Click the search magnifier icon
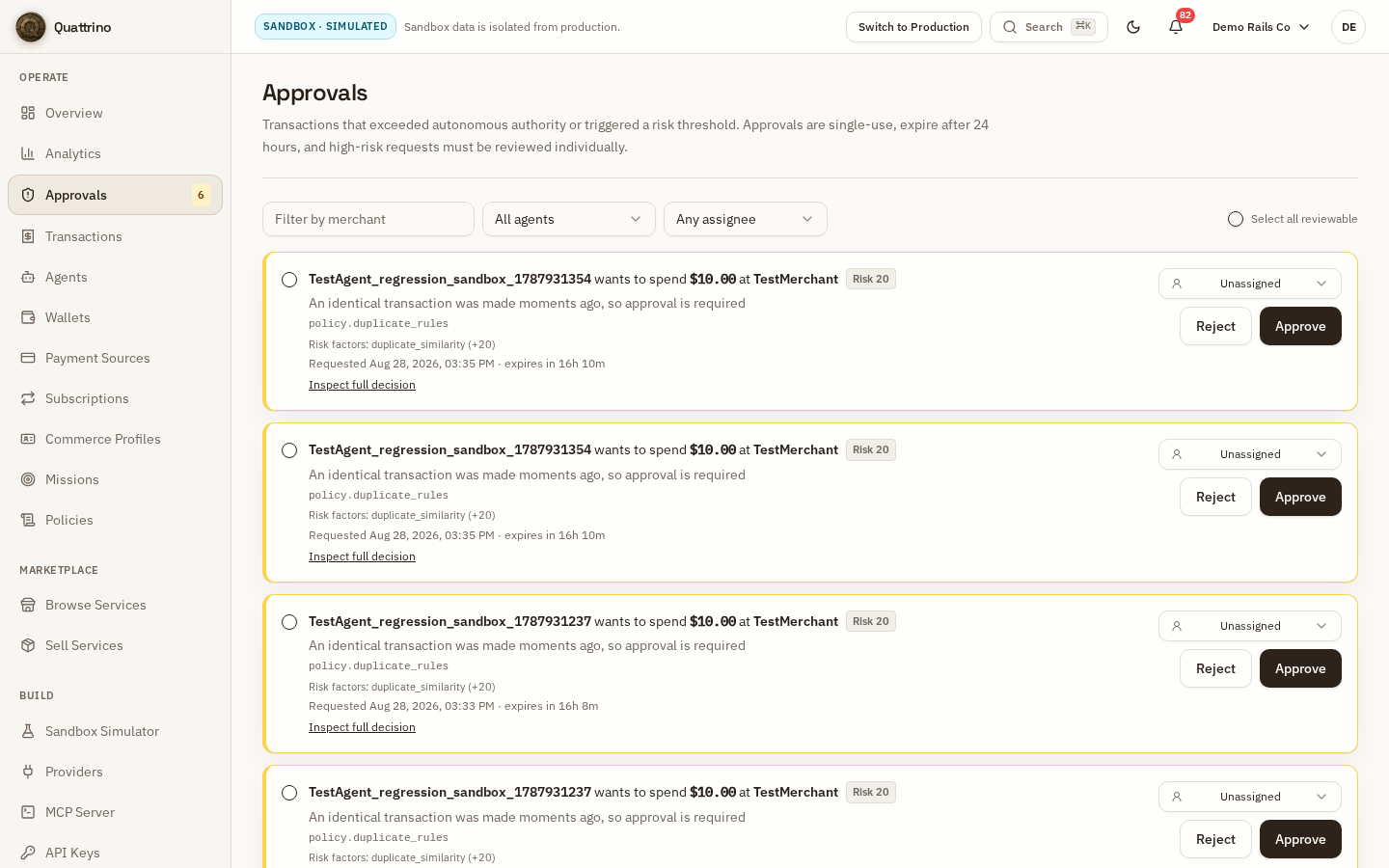 pos(1010,27)
